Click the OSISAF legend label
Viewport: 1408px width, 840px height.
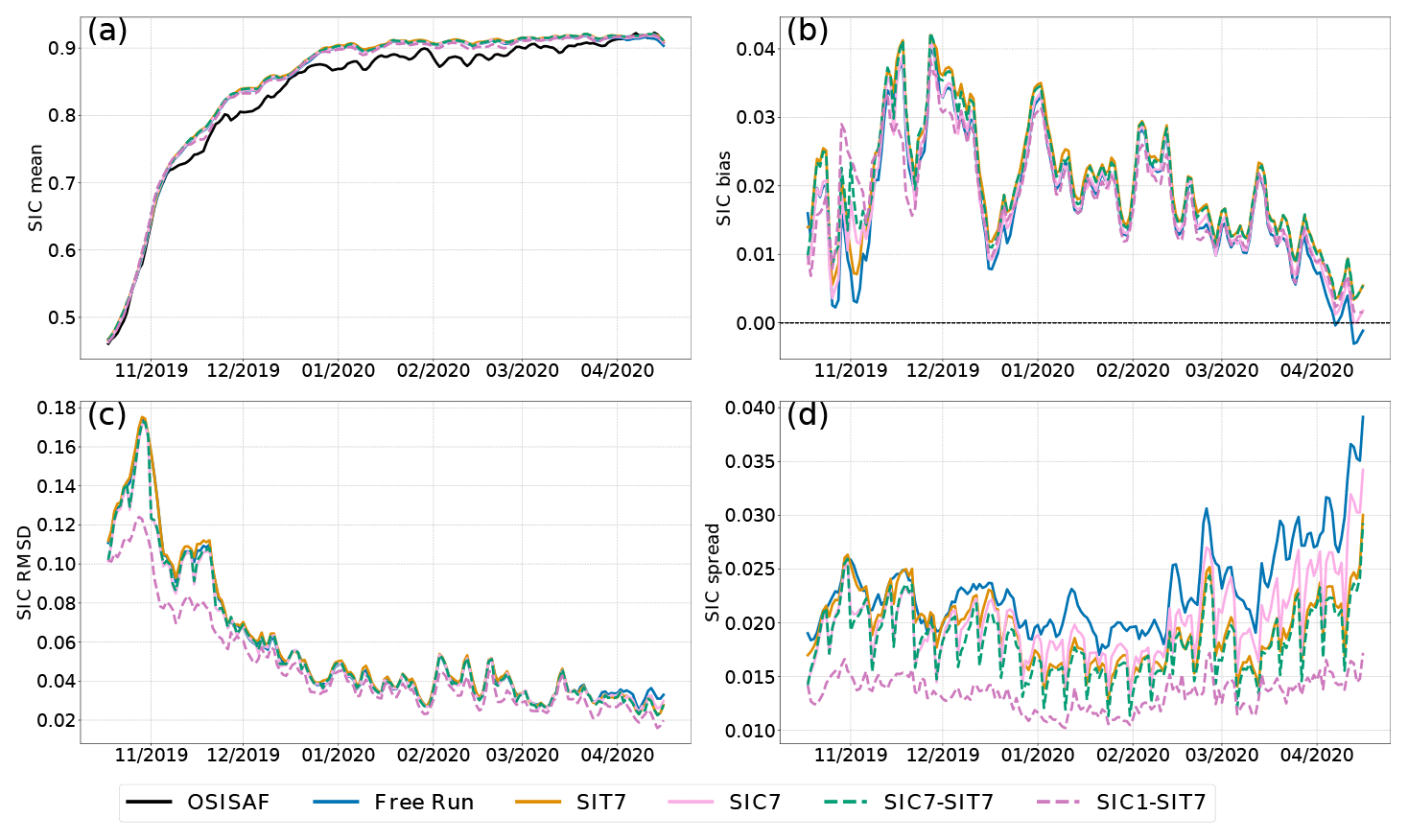click(x=228, y=803)
